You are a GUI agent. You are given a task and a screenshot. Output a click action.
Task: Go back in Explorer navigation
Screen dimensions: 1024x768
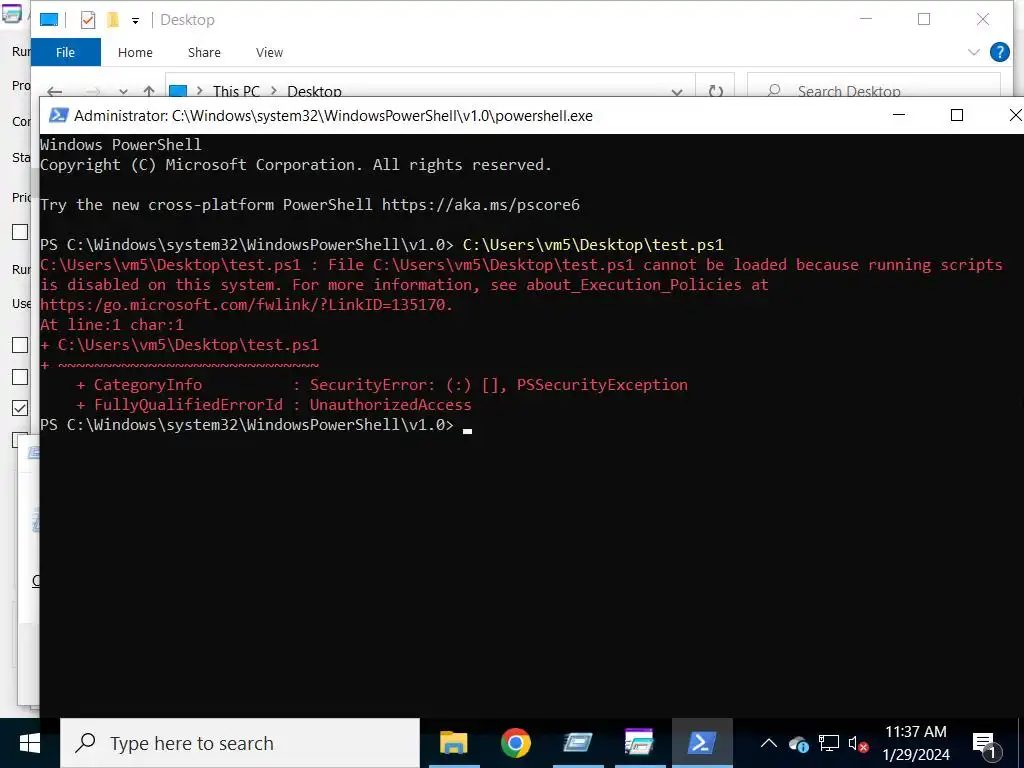coord(55,91)
